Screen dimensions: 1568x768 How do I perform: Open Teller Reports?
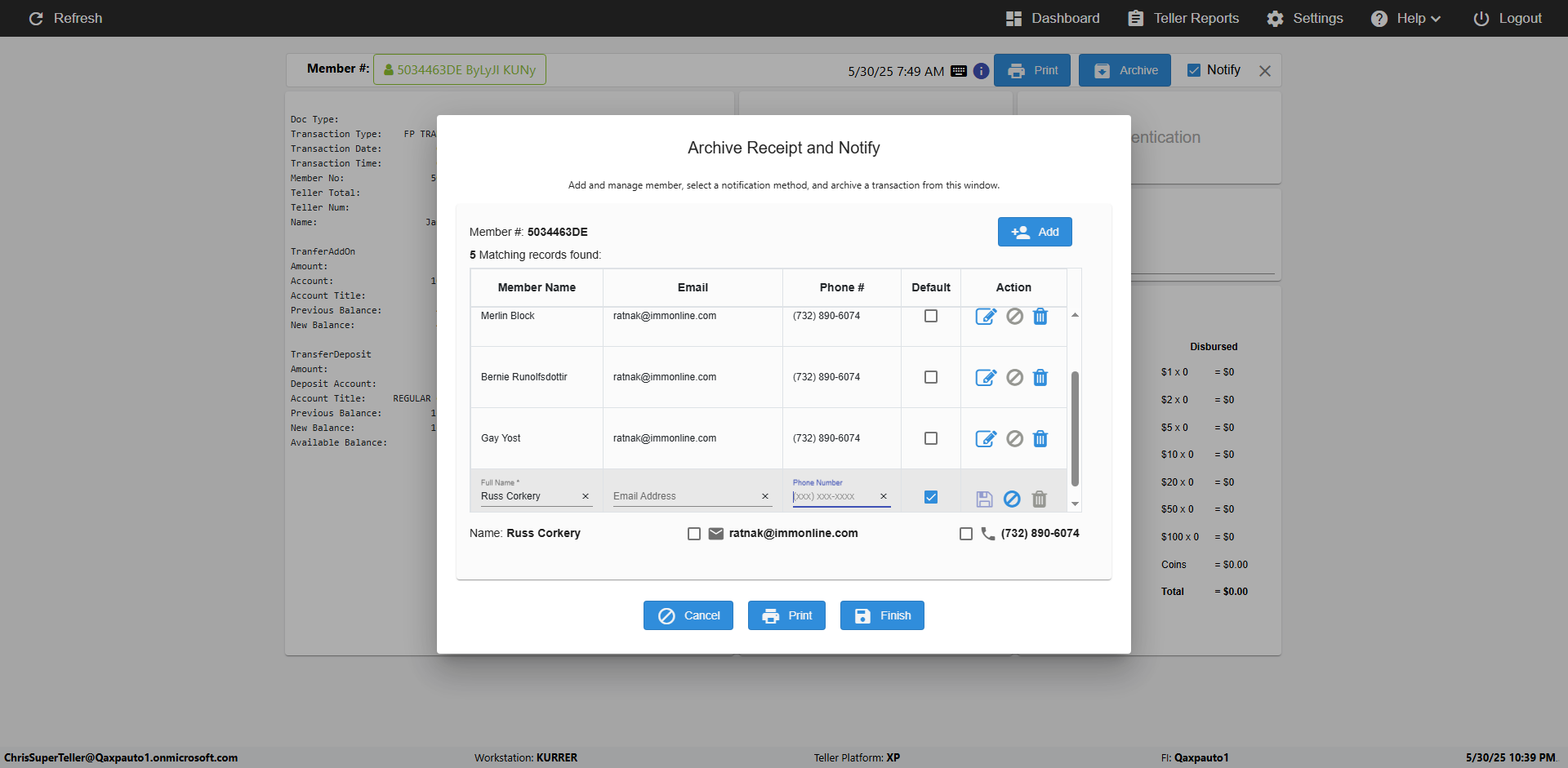(x=1183, y=18)
